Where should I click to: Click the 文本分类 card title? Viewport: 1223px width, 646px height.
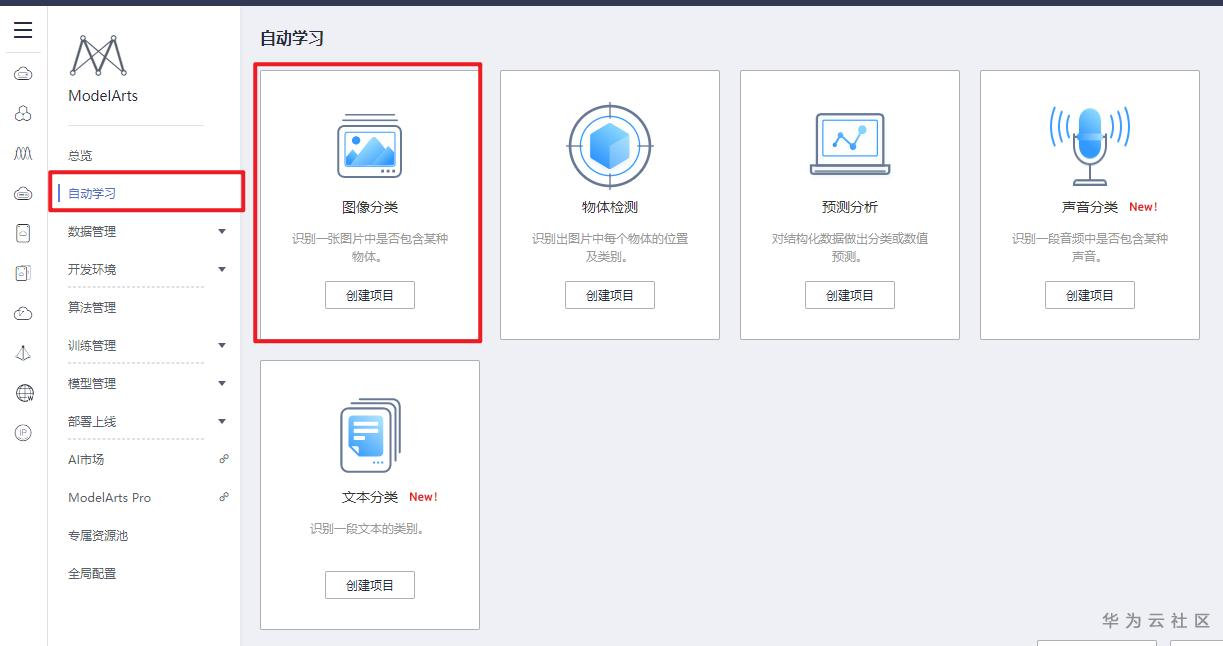click(x=370, y=497)
